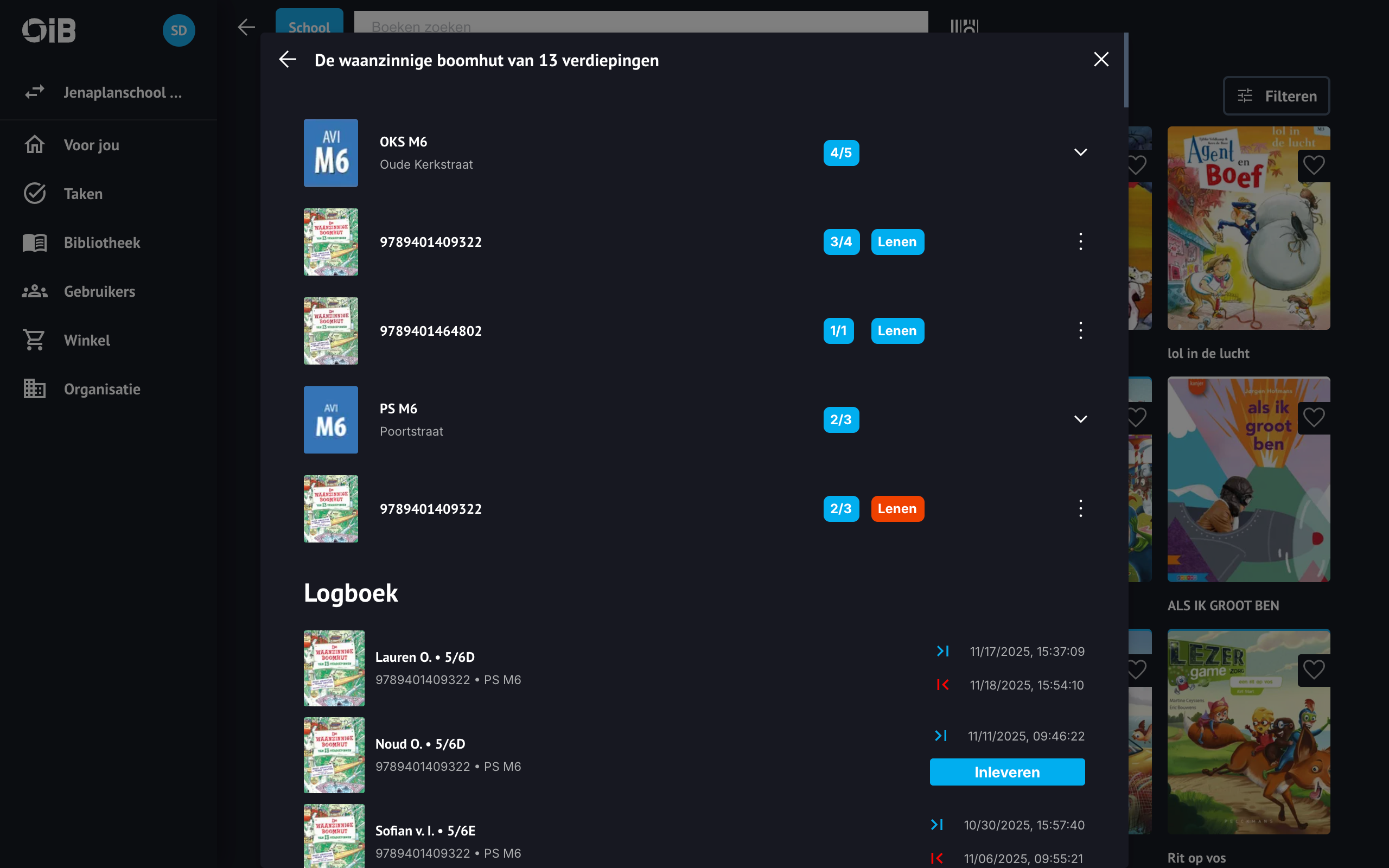This screenshot has height=868, width=1389.
Task: Expand the PS M6 Poortstraat row
Action: click(1080, 420)
